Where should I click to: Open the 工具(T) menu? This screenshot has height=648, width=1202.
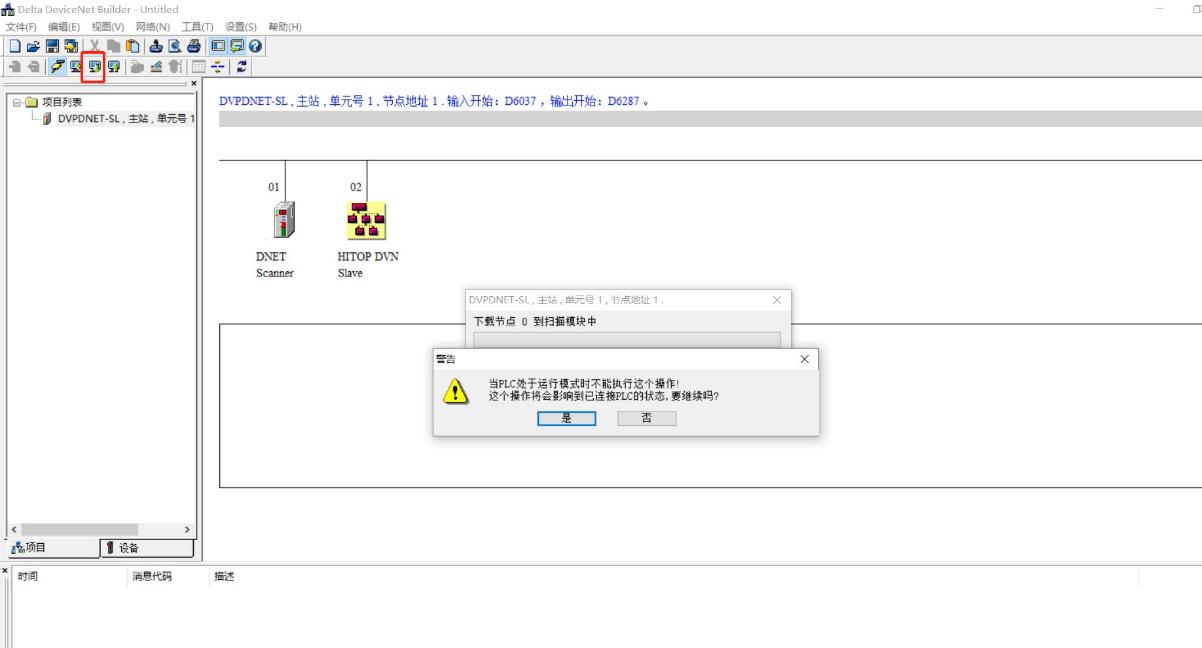coord(198,26)
